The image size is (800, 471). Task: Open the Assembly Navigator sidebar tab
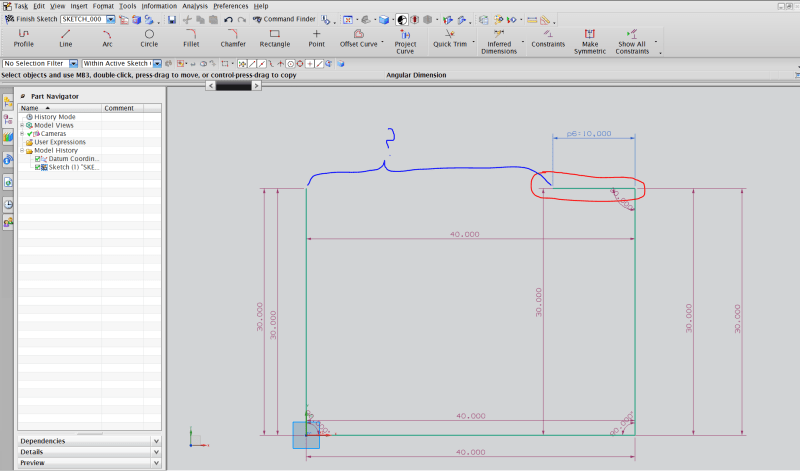(x=8, y=103)
